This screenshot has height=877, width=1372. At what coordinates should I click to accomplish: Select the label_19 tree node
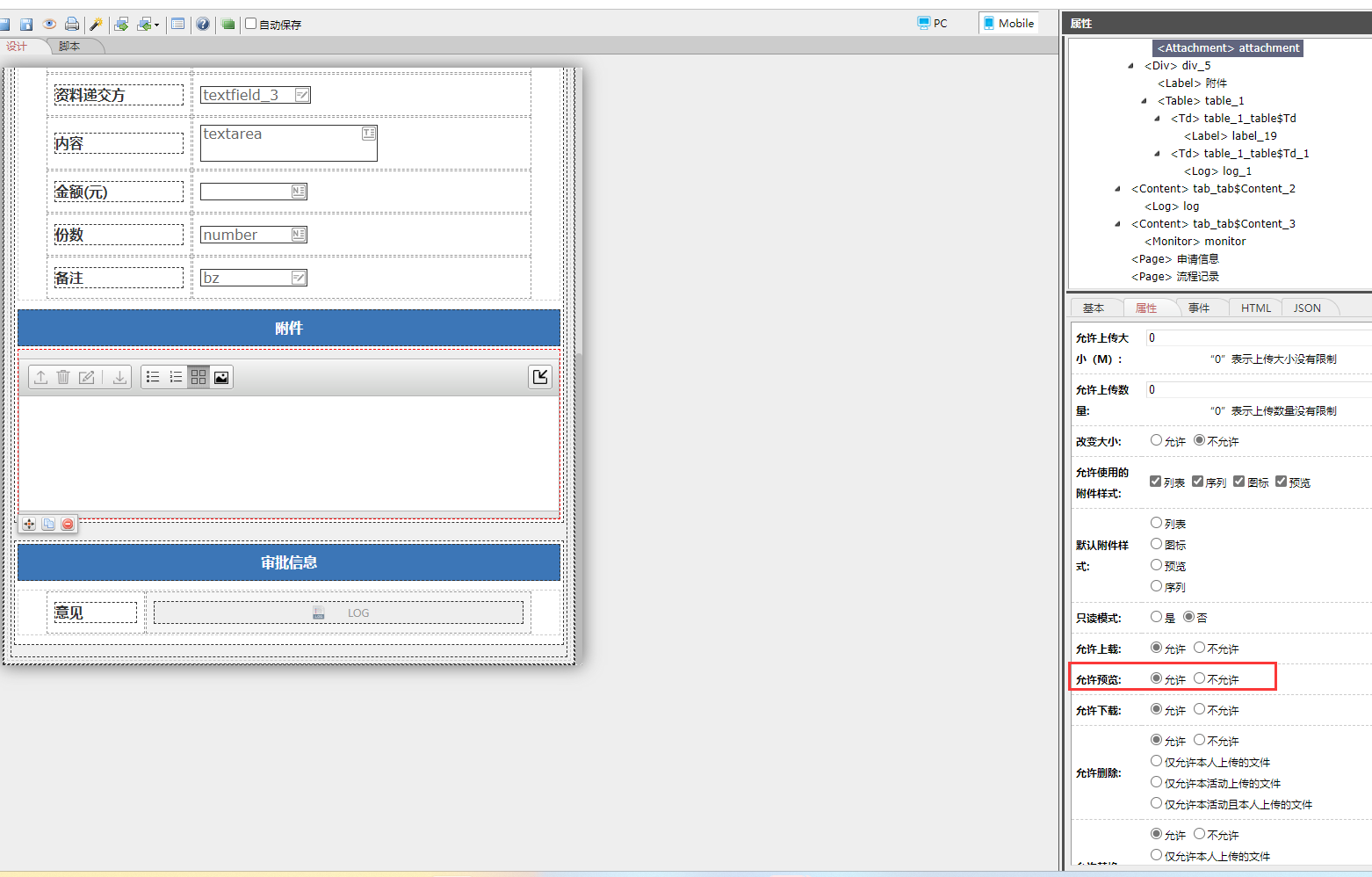click(1231, 136)
